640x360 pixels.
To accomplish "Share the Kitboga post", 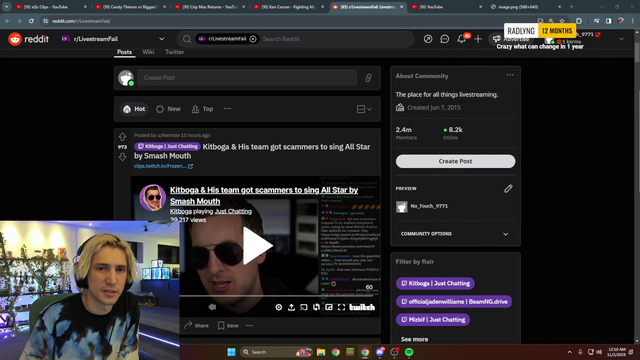I will pos(196,325).
